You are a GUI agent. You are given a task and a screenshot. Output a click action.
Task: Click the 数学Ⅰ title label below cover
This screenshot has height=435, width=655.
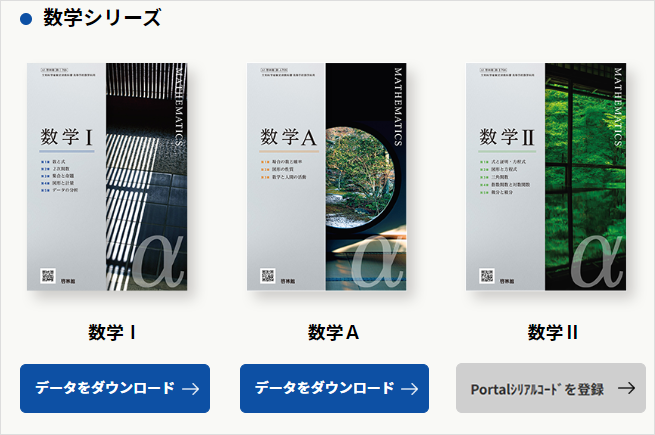tap(112, 333)
